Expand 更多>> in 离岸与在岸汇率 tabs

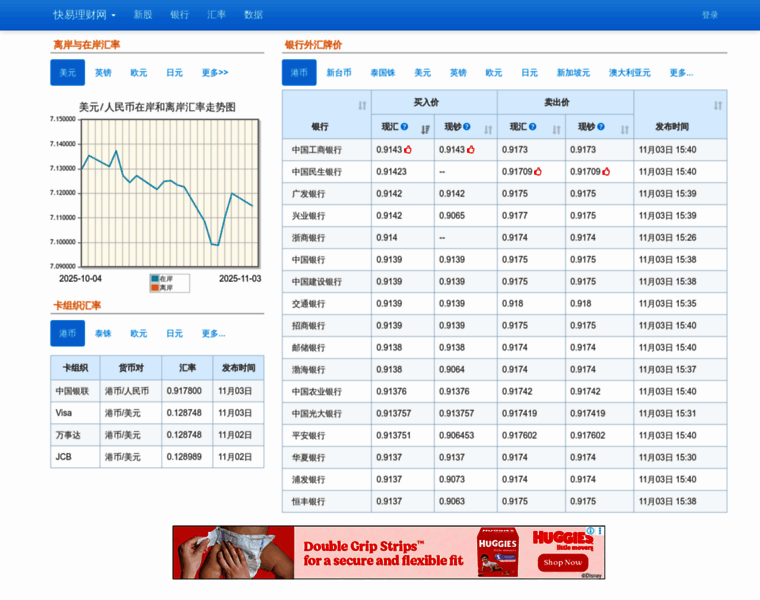[x=214, y=73]
